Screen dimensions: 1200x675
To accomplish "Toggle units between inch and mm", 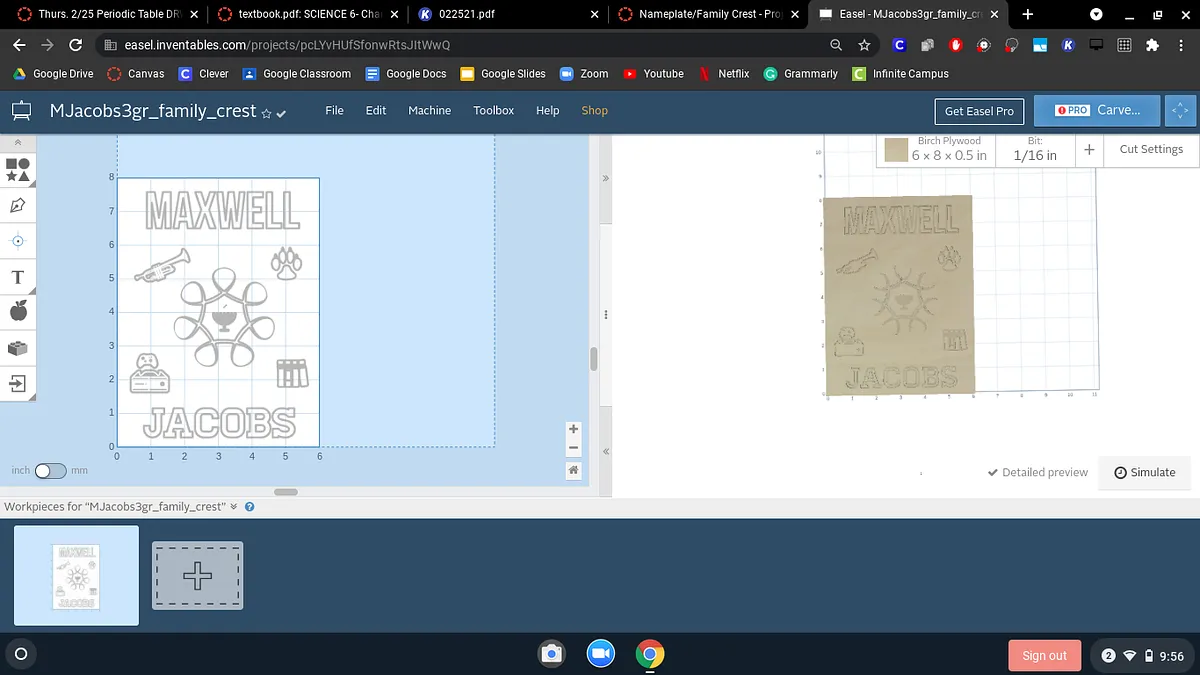I will [x=50, y=470].
